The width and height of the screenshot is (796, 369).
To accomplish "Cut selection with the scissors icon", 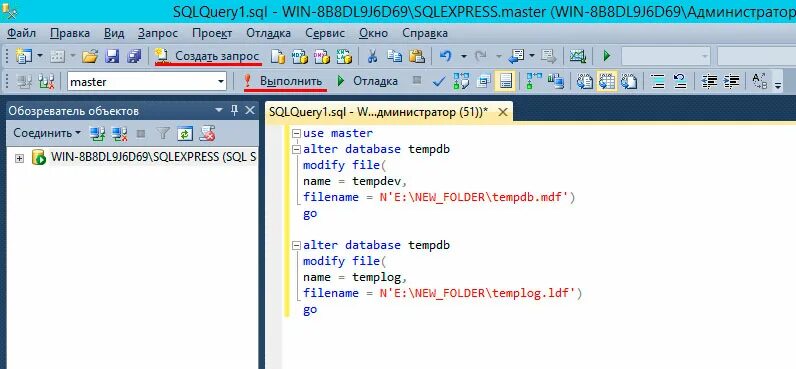I will [372, 56].
